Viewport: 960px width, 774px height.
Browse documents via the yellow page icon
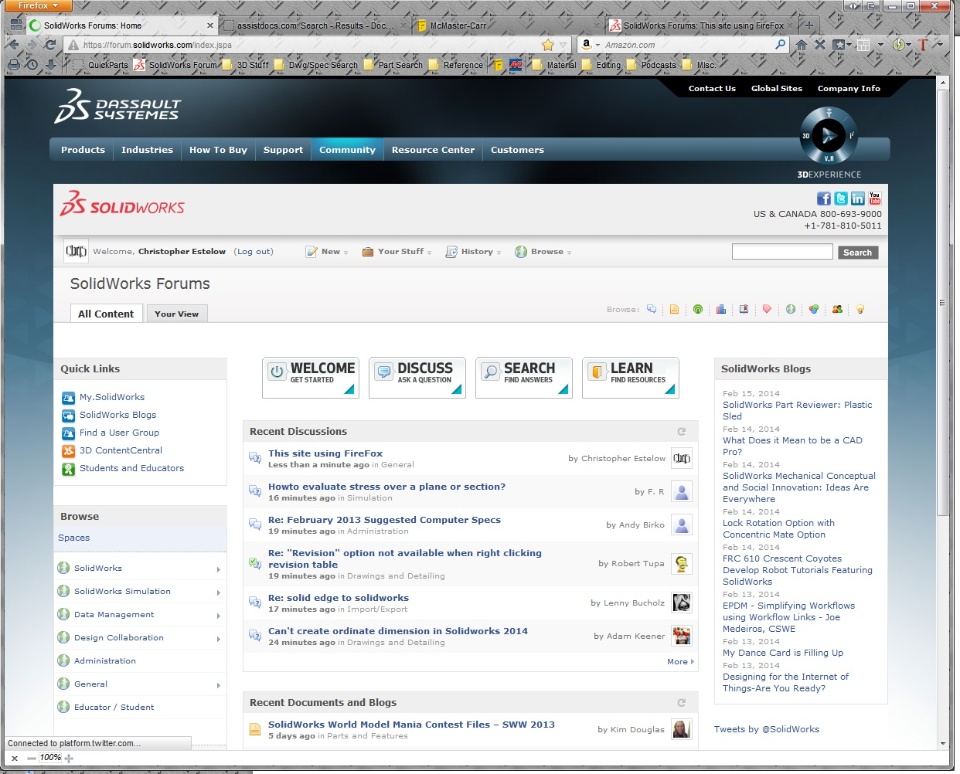(x=674, y=309)
